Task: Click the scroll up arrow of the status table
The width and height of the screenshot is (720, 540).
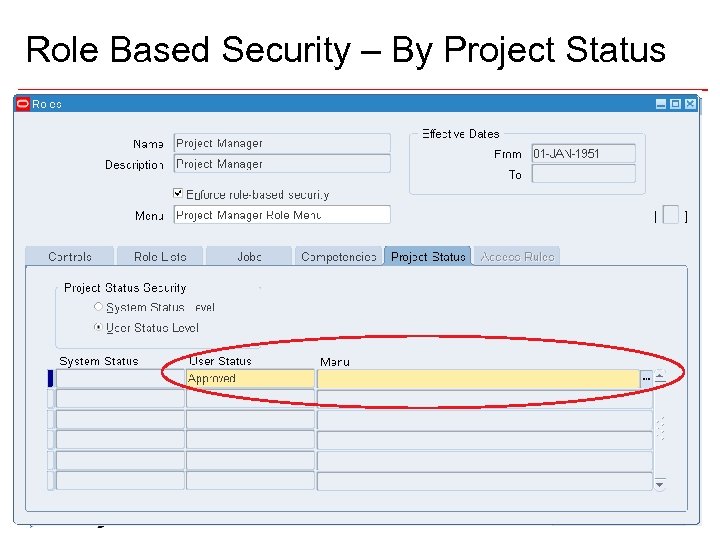Action: (x=660, y=377)
